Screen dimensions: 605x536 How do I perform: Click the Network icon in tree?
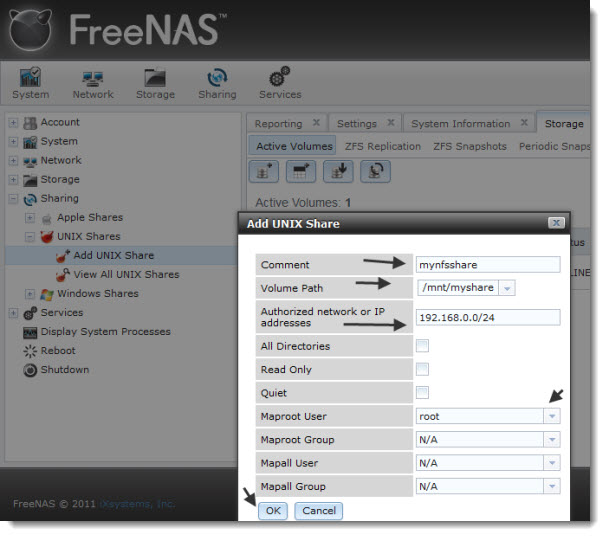30,161
